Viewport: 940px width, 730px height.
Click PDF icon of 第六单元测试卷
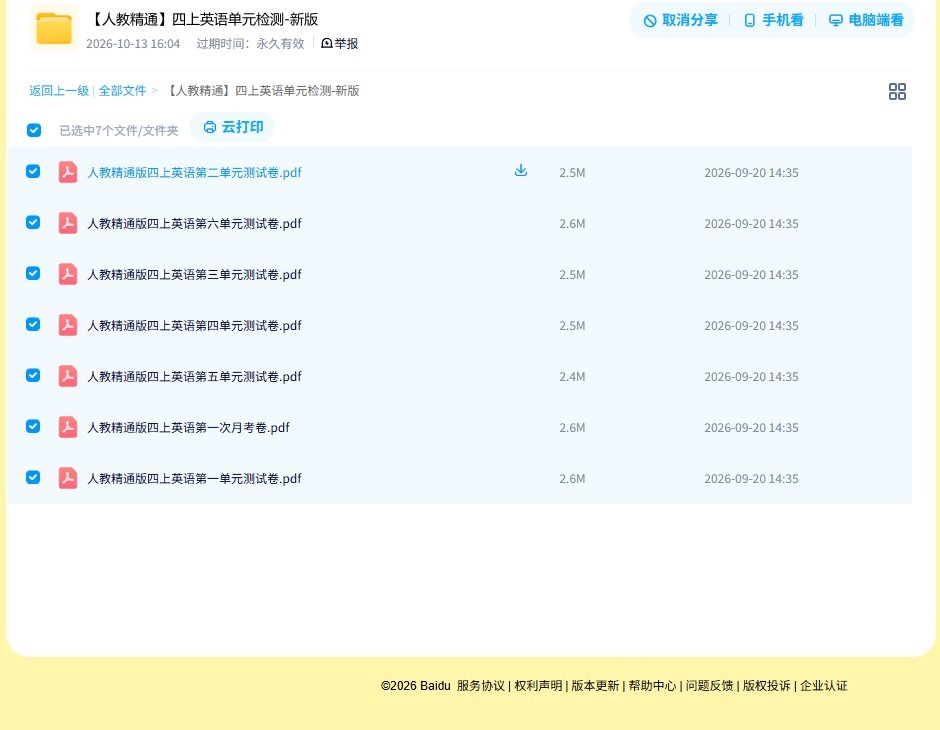click(x=68, y=223)
